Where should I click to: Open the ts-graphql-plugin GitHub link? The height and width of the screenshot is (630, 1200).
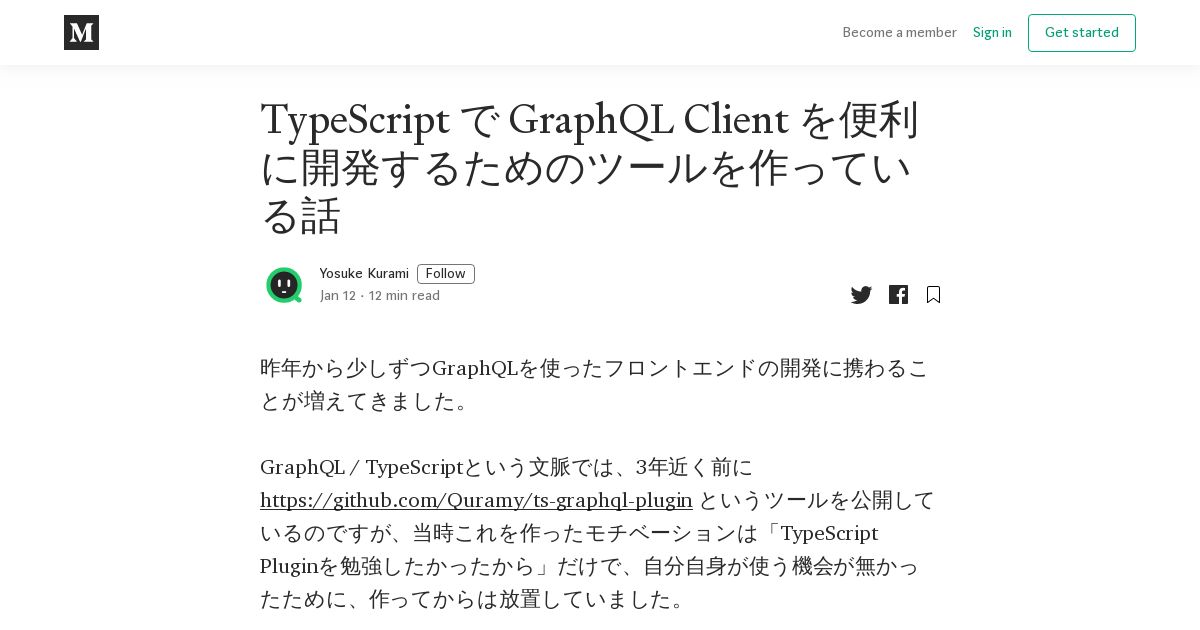(x=476, y=500)
